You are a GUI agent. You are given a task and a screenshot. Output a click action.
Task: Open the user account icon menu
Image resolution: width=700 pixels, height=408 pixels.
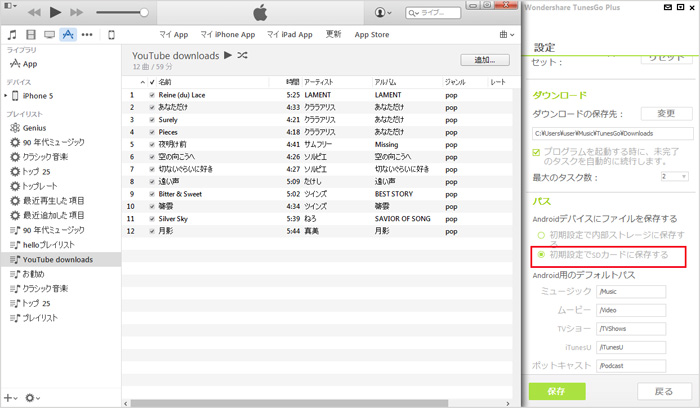383,12
